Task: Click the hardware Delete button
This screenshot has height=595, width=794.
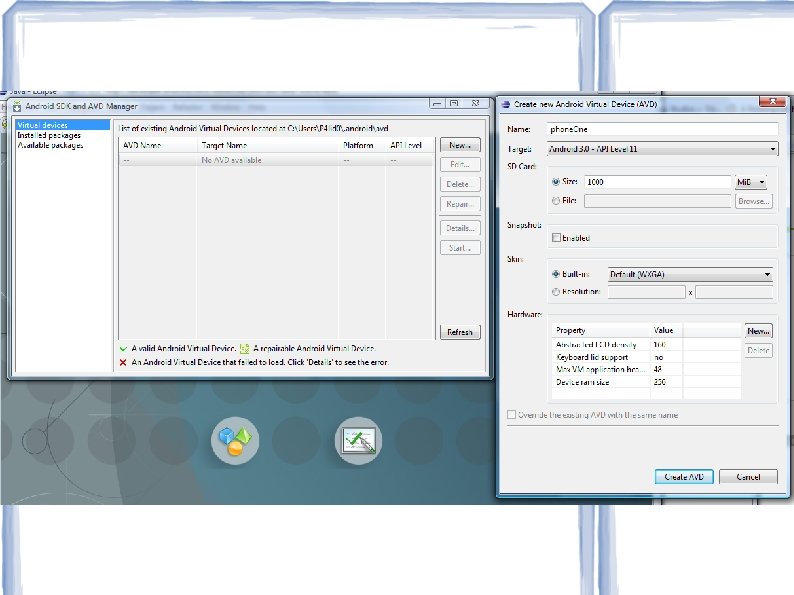Action: pyautogui.click(x=759, y=350)
